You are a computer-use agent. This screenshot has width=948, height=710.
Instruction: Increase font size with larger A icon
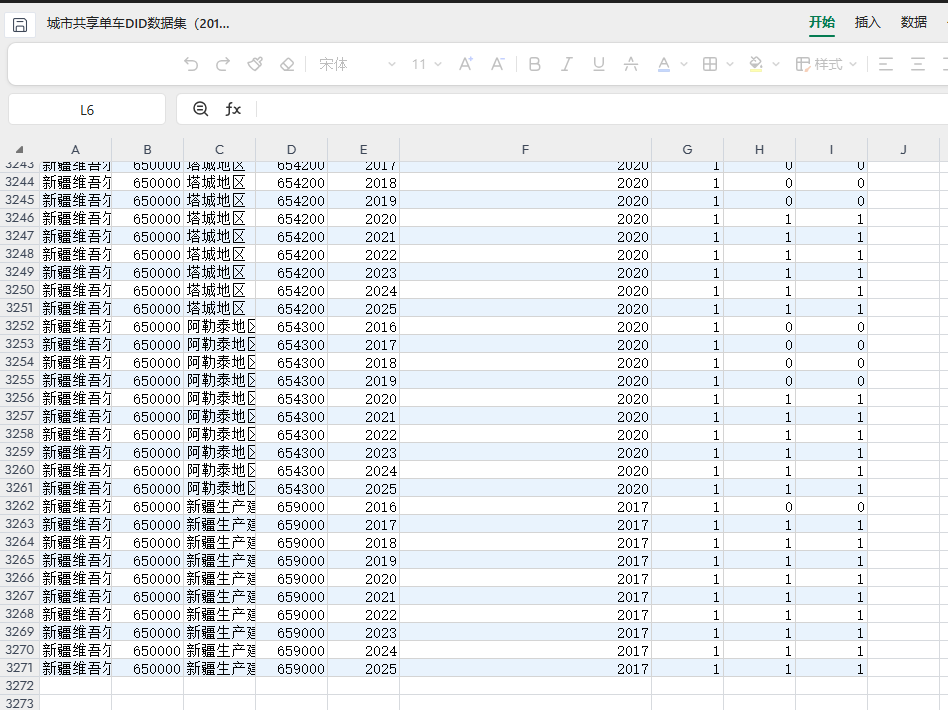[465, 64]
